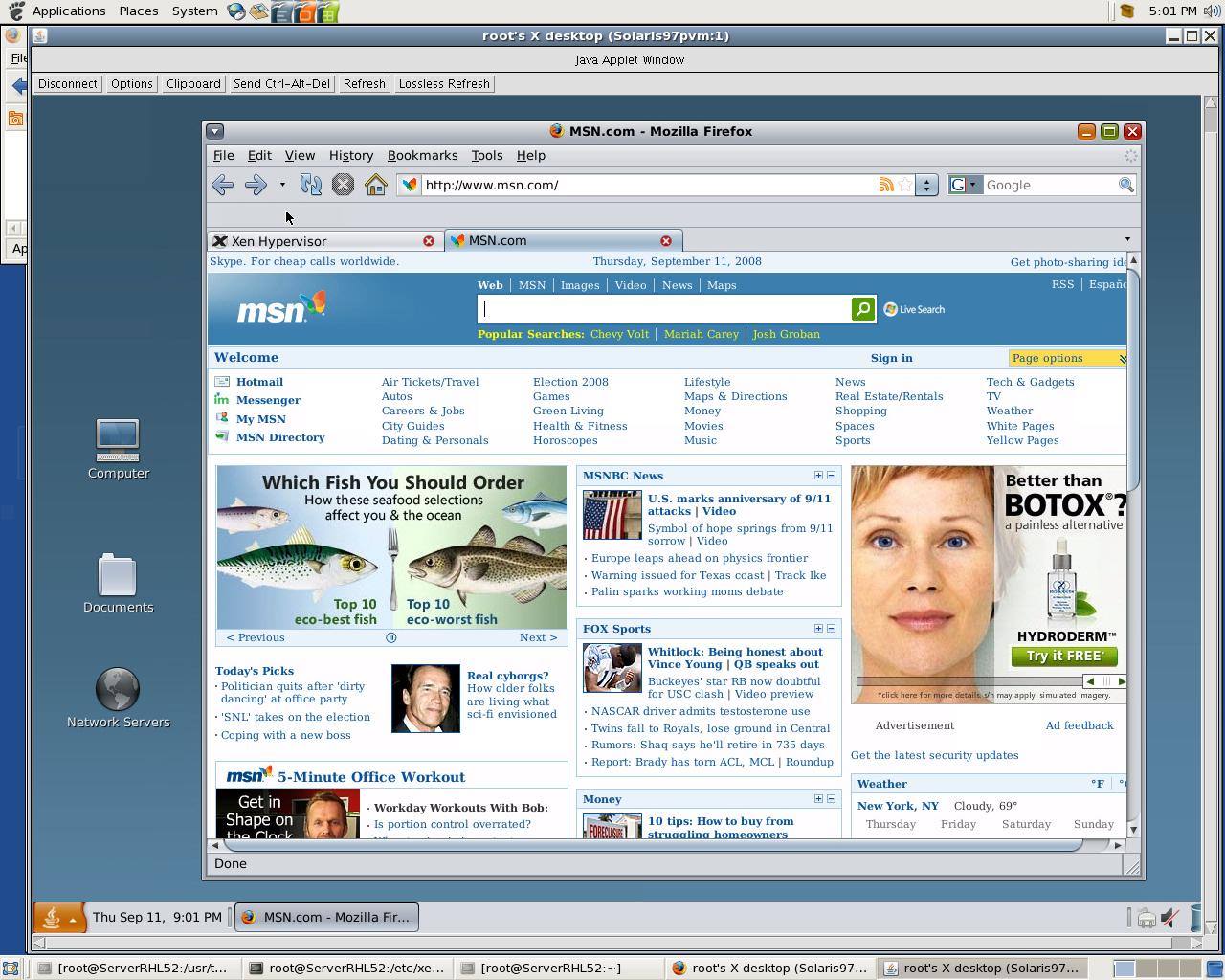The height and width of the screenshot is (980, 1225).
Task: Select the Images search category
Action: click(580, 285)
